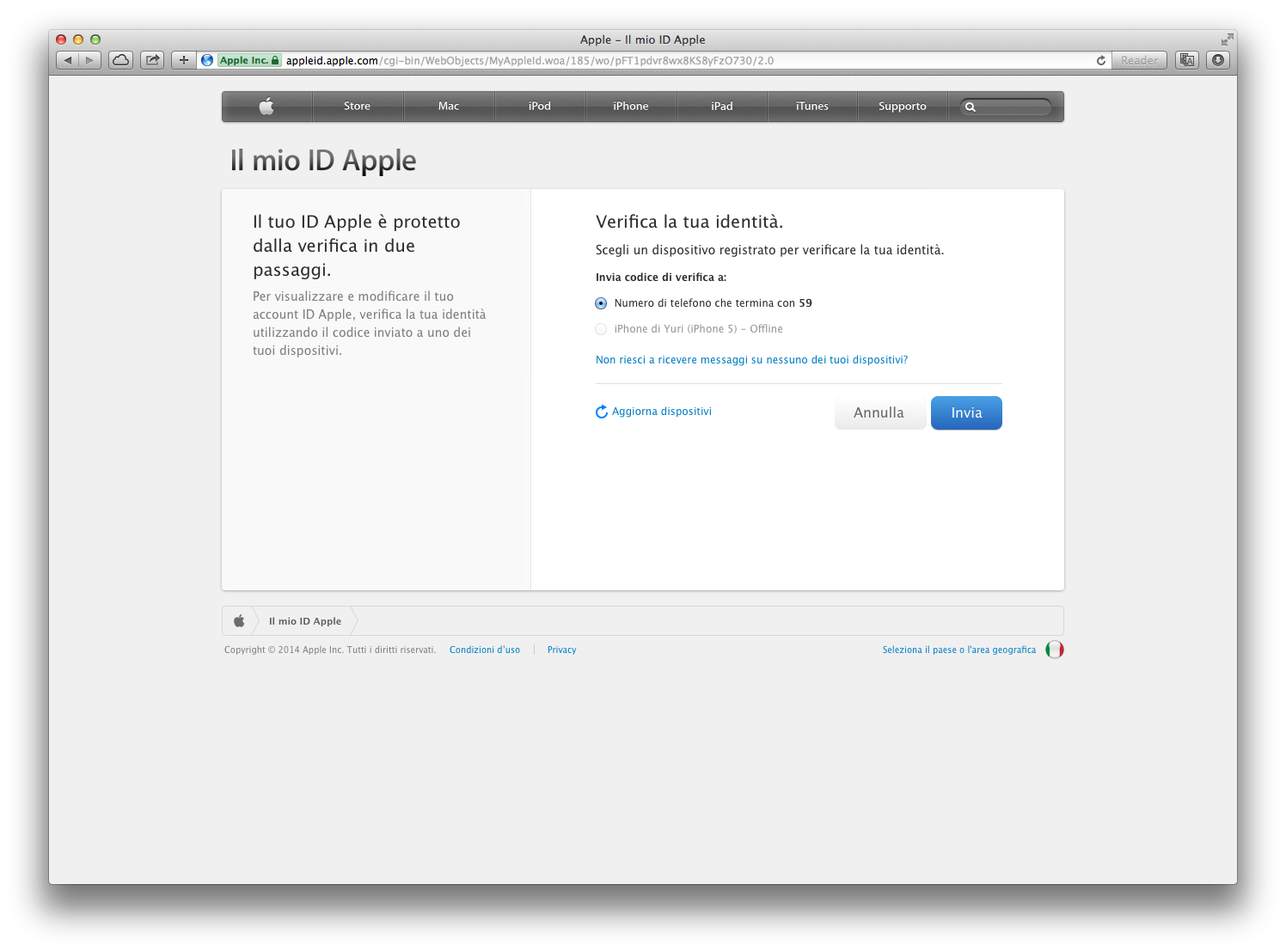The image size is (1286, 952).
Task: Minimize the window with the yellow button
Action: point(78,40)
